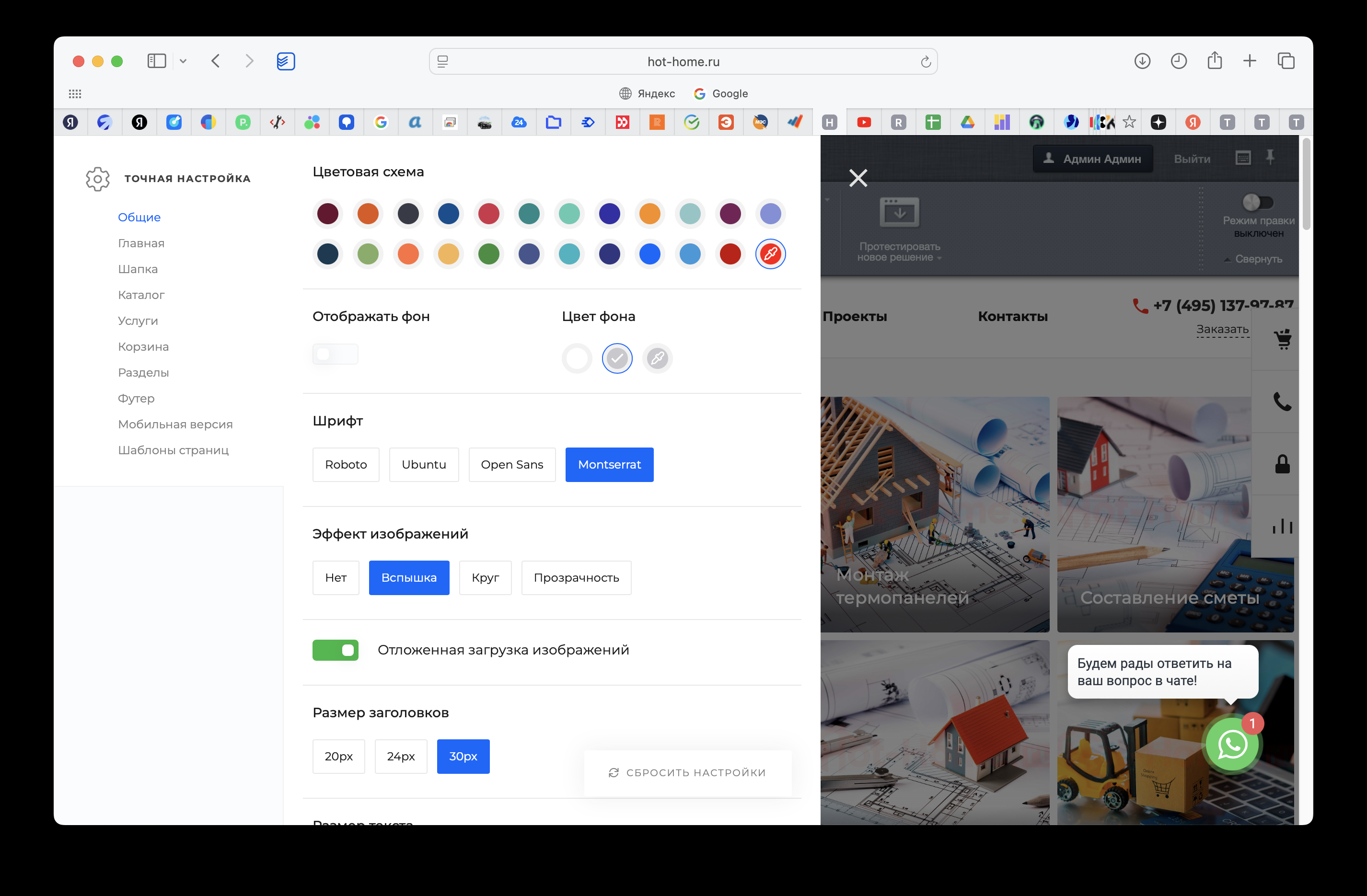
Task: Enable the Отображать фон switch
Action: click(x=335, y=354)
